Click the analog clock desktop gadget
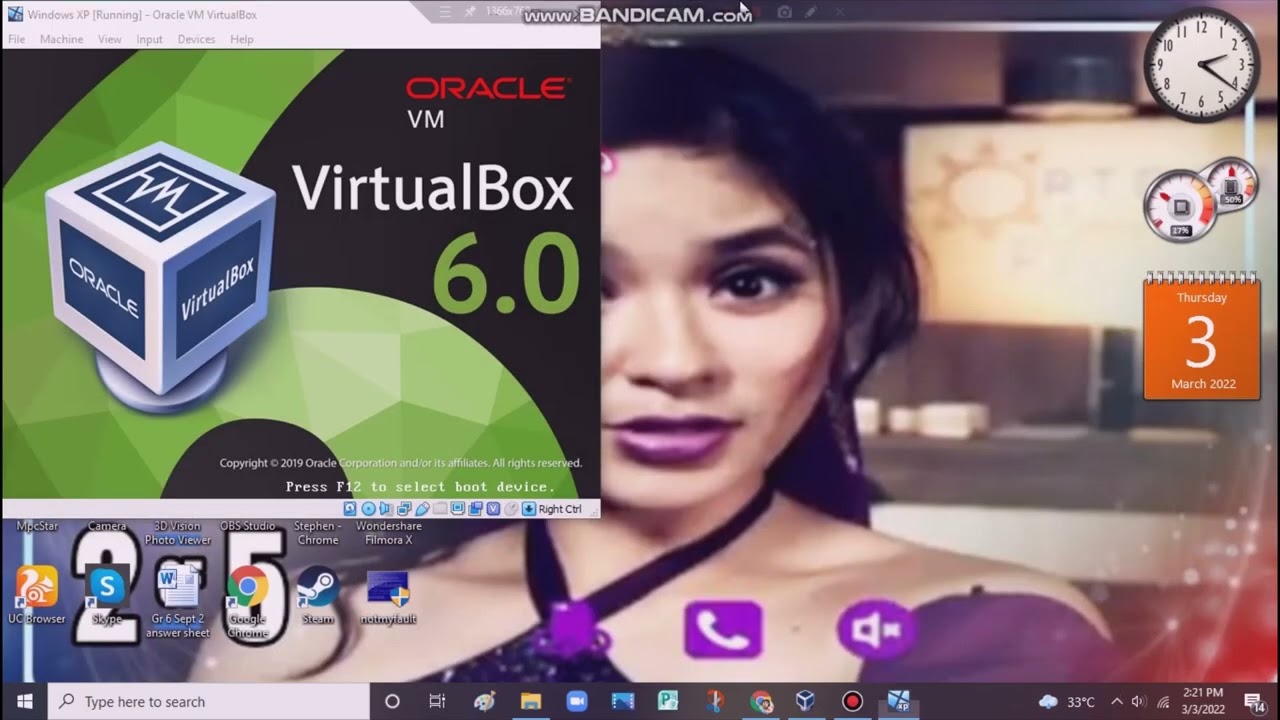1280x720 pixels. coord(1201,64)
